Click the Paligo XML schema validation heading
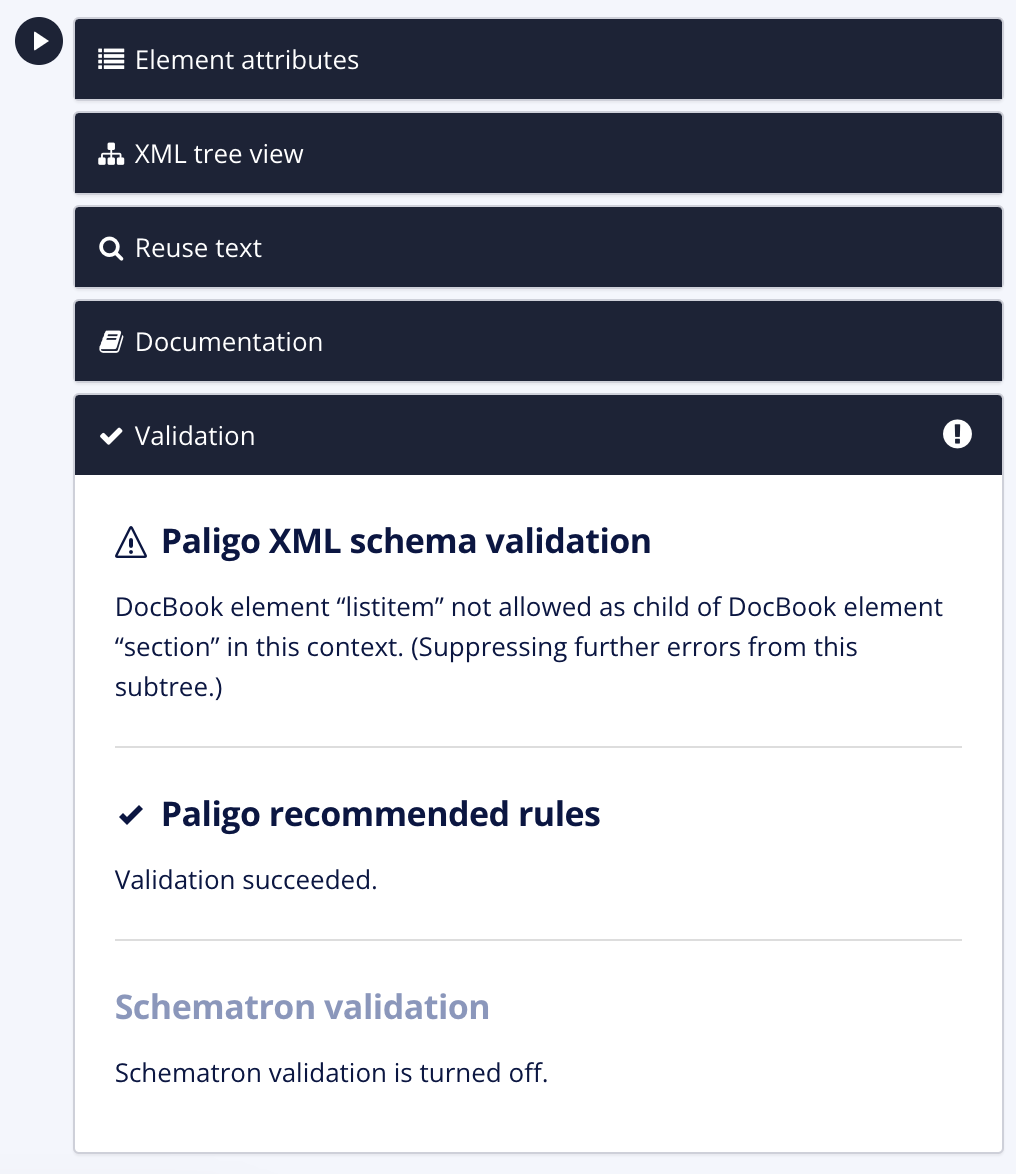This screenshot has height=1174, width=1016. pos(405,541)
